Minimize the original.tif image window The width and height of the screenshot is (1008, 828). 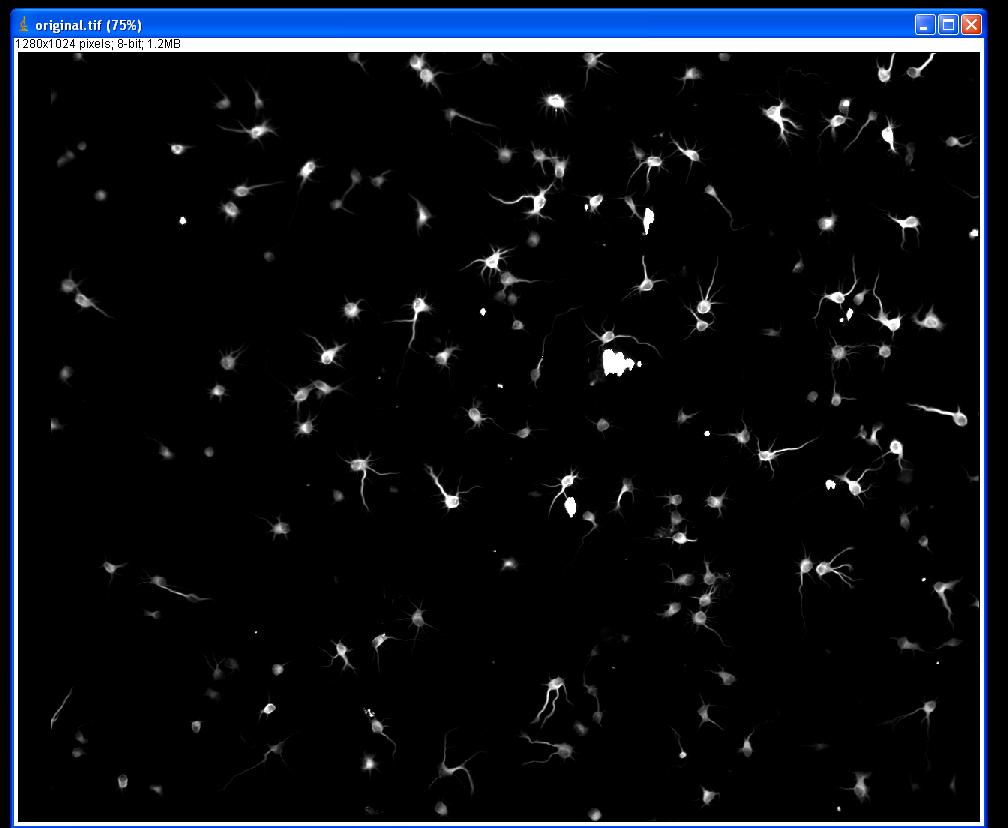[925, 24]
